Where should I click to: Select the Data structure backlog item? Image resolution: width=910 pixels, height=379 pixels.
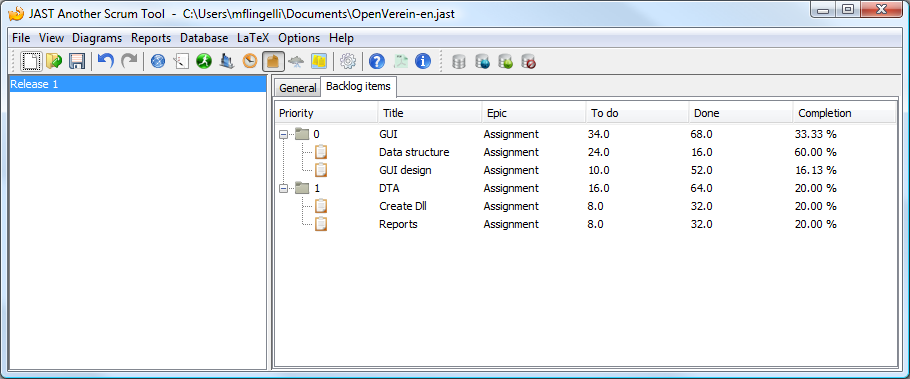414,152
